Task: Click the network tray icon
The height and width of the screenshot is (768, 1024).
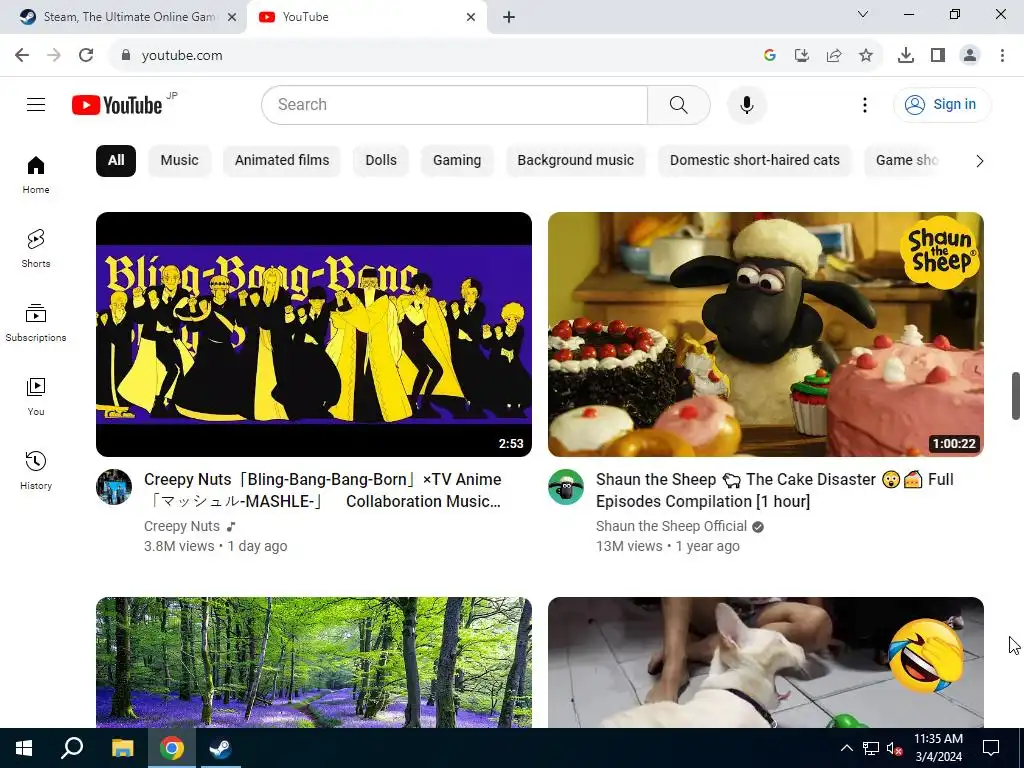Action: (871, 748)
